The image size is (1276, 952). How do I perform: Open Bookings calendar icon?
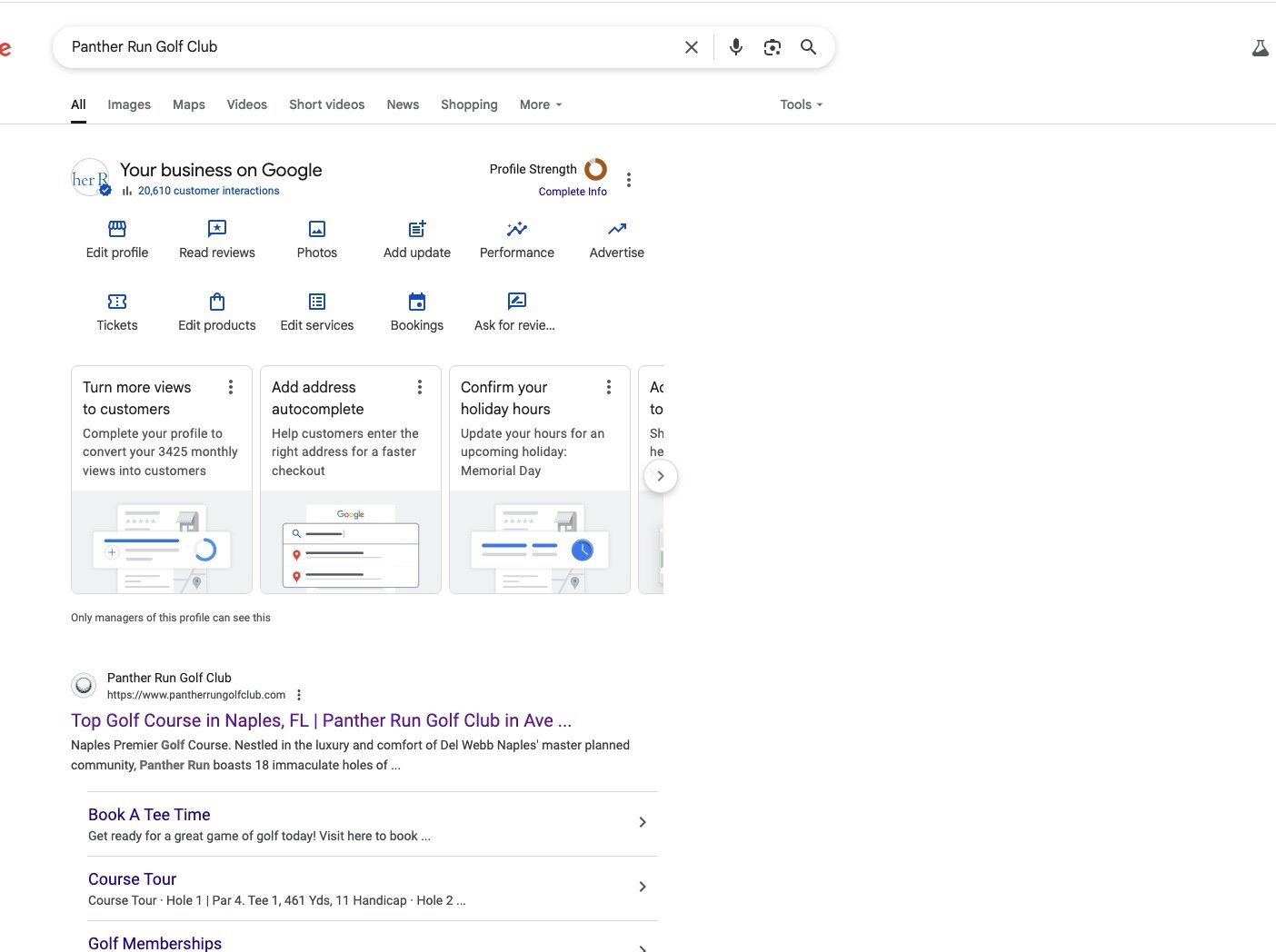417,302
